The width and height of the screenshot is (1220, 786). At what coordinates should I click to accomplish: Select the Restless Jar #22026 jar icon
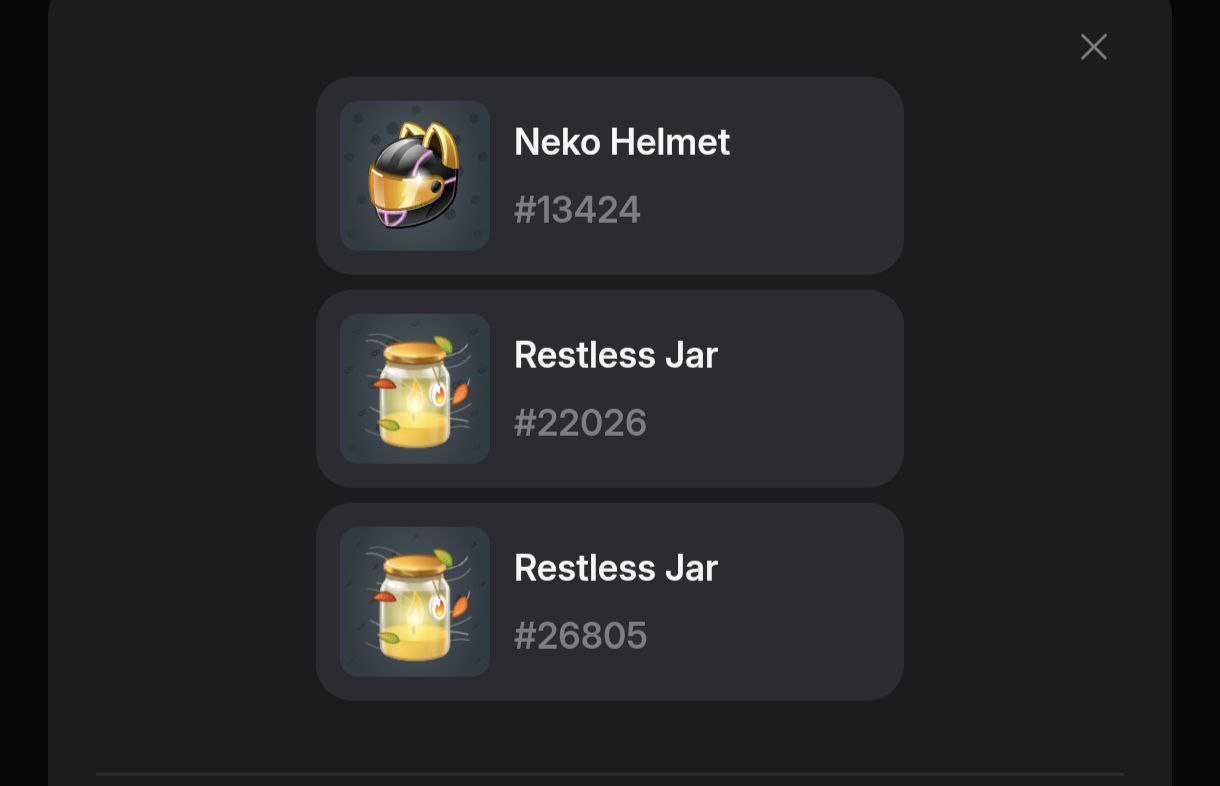point(415,389)
